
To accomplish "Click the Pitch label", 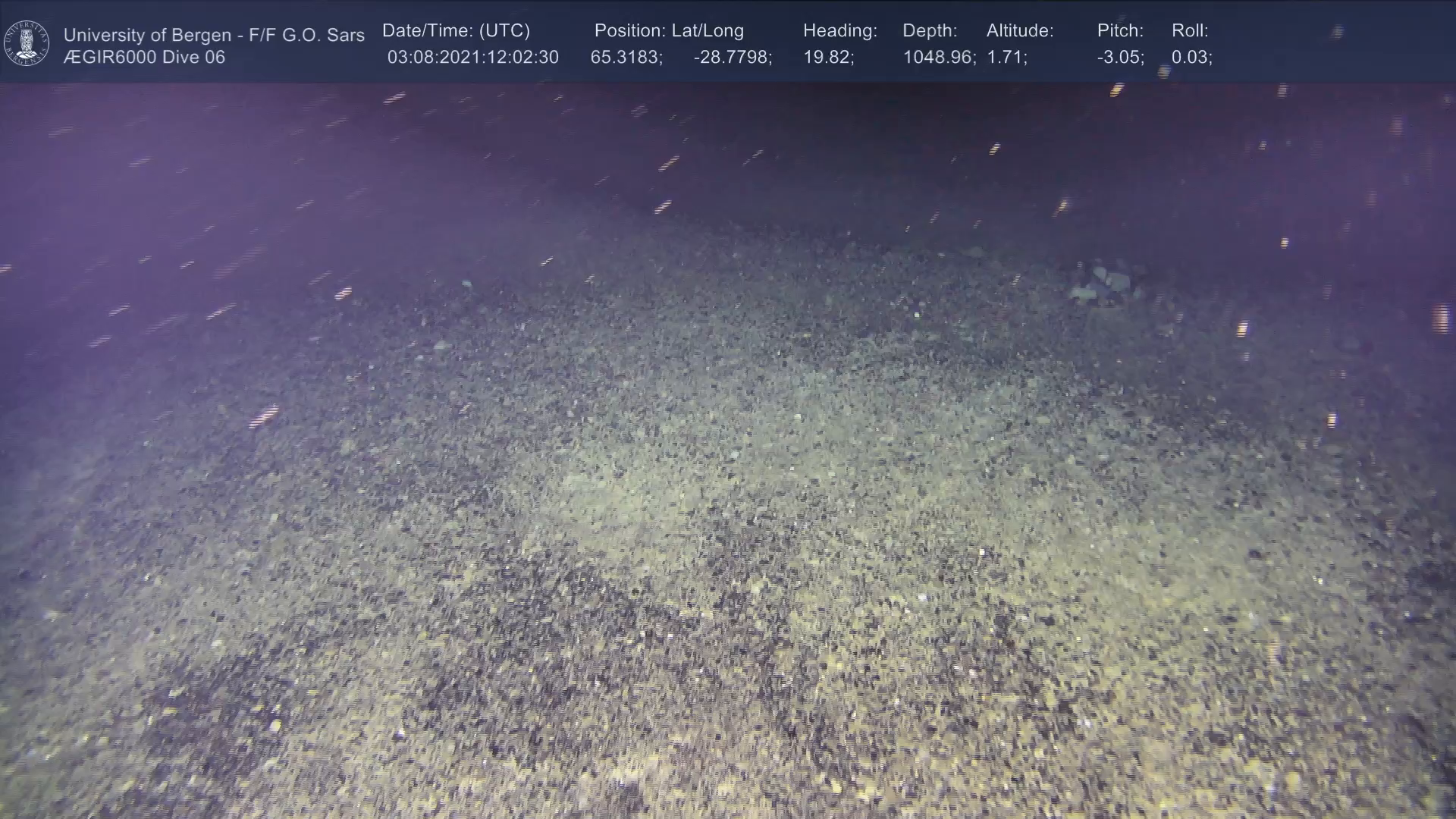I will (1119, 31).
